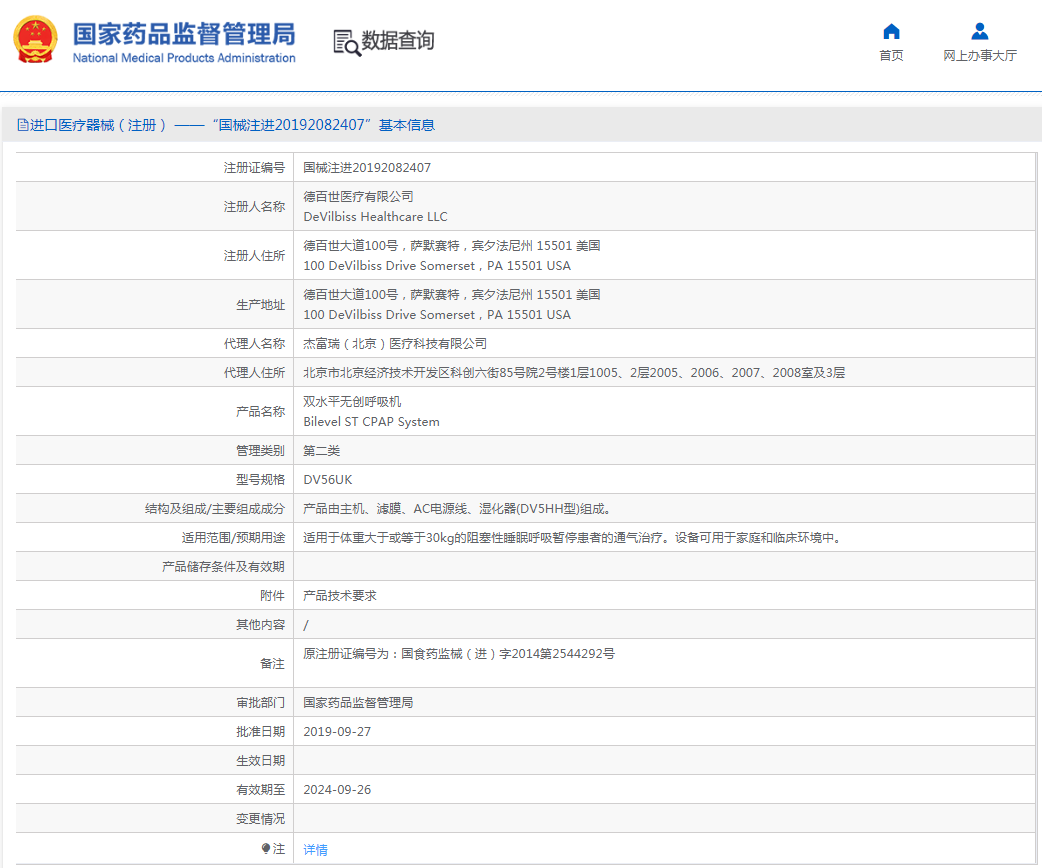Click the national emblem logo
Image resolution: width=1042 pixels, height=868 pixels.
coord(35,41)
